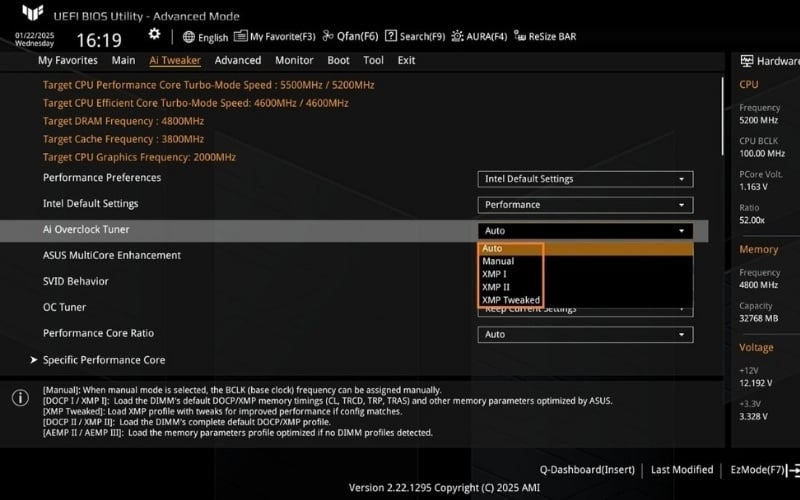The height and width of the screenshot is (500, 800).
Task: Select Manual from Ai Overclock Tuner list
Action: pos(498,261)
